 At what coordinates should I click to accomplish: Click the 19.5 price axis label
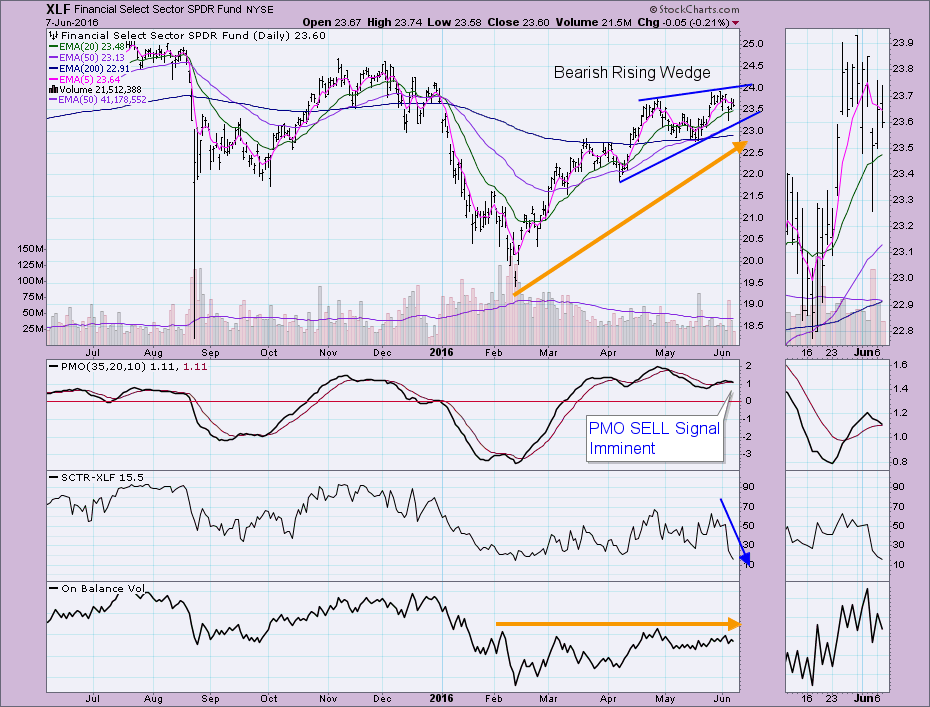753,283
